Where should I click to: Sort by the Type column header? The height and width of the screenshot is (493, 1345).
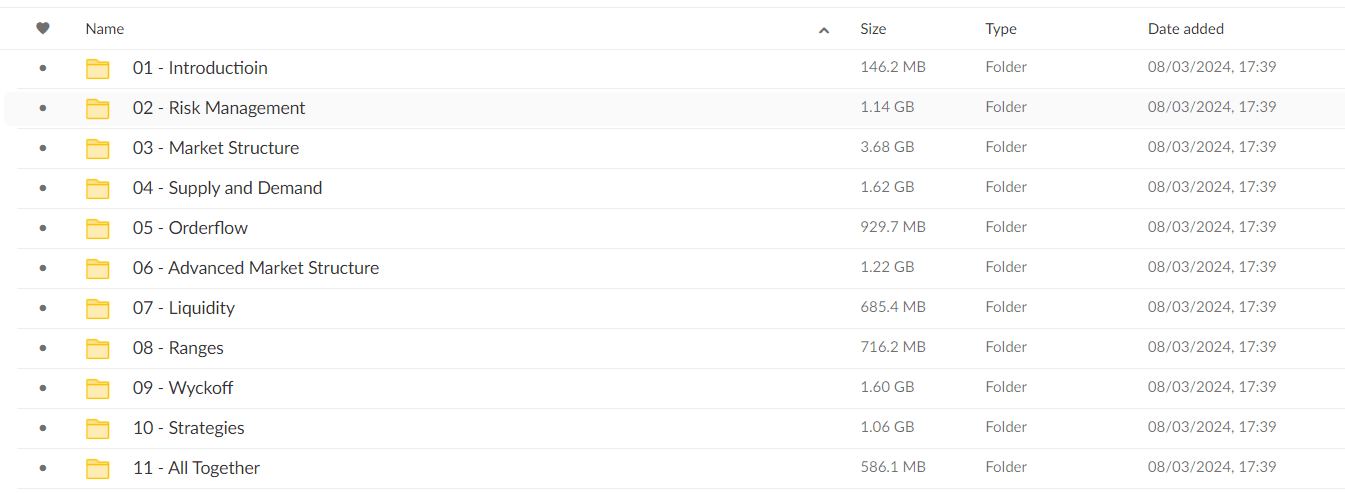click(x=1001, y=29)
